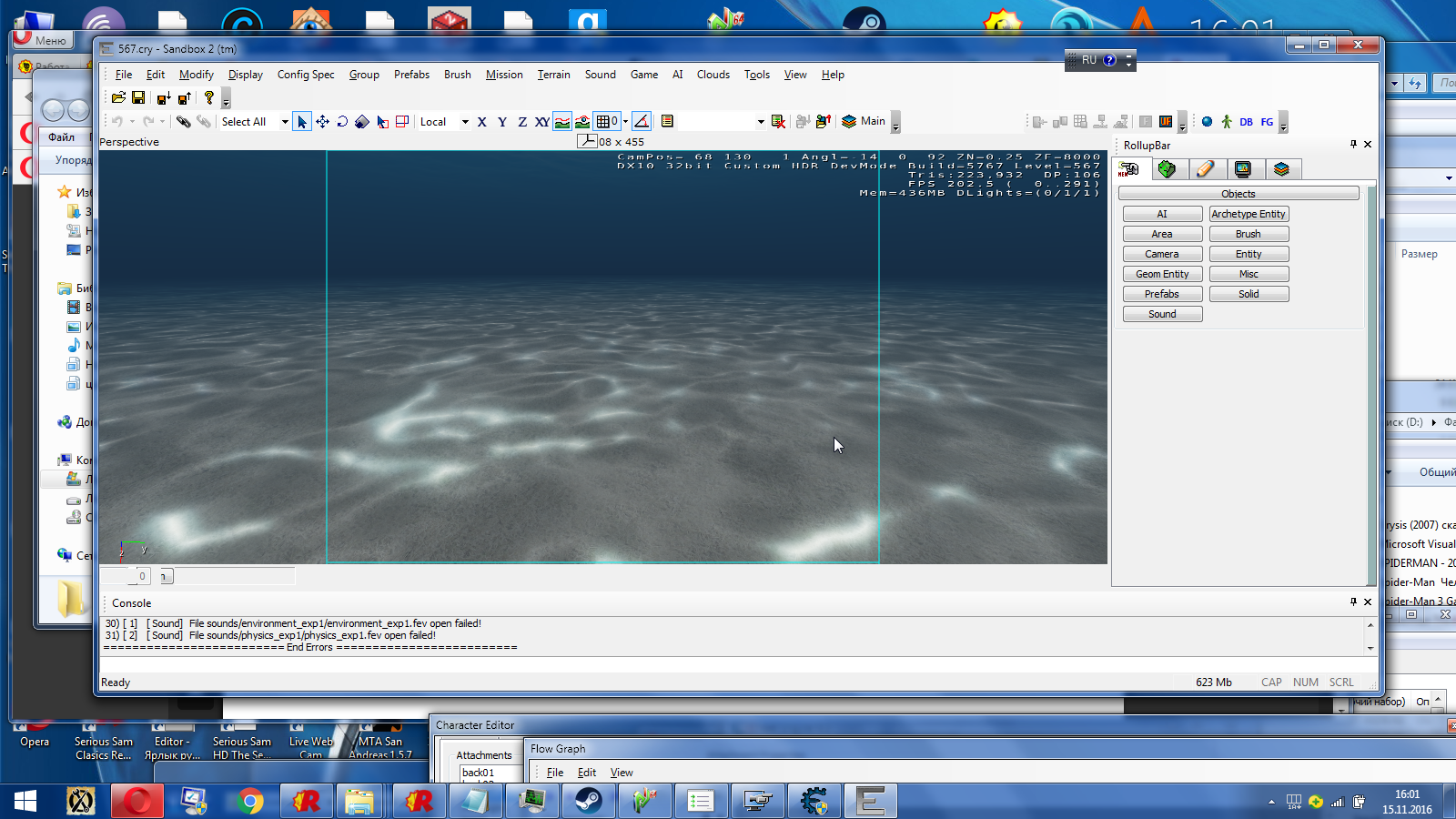
Task: Click the Link objects chain icon
Action: (x=183, y=122)
